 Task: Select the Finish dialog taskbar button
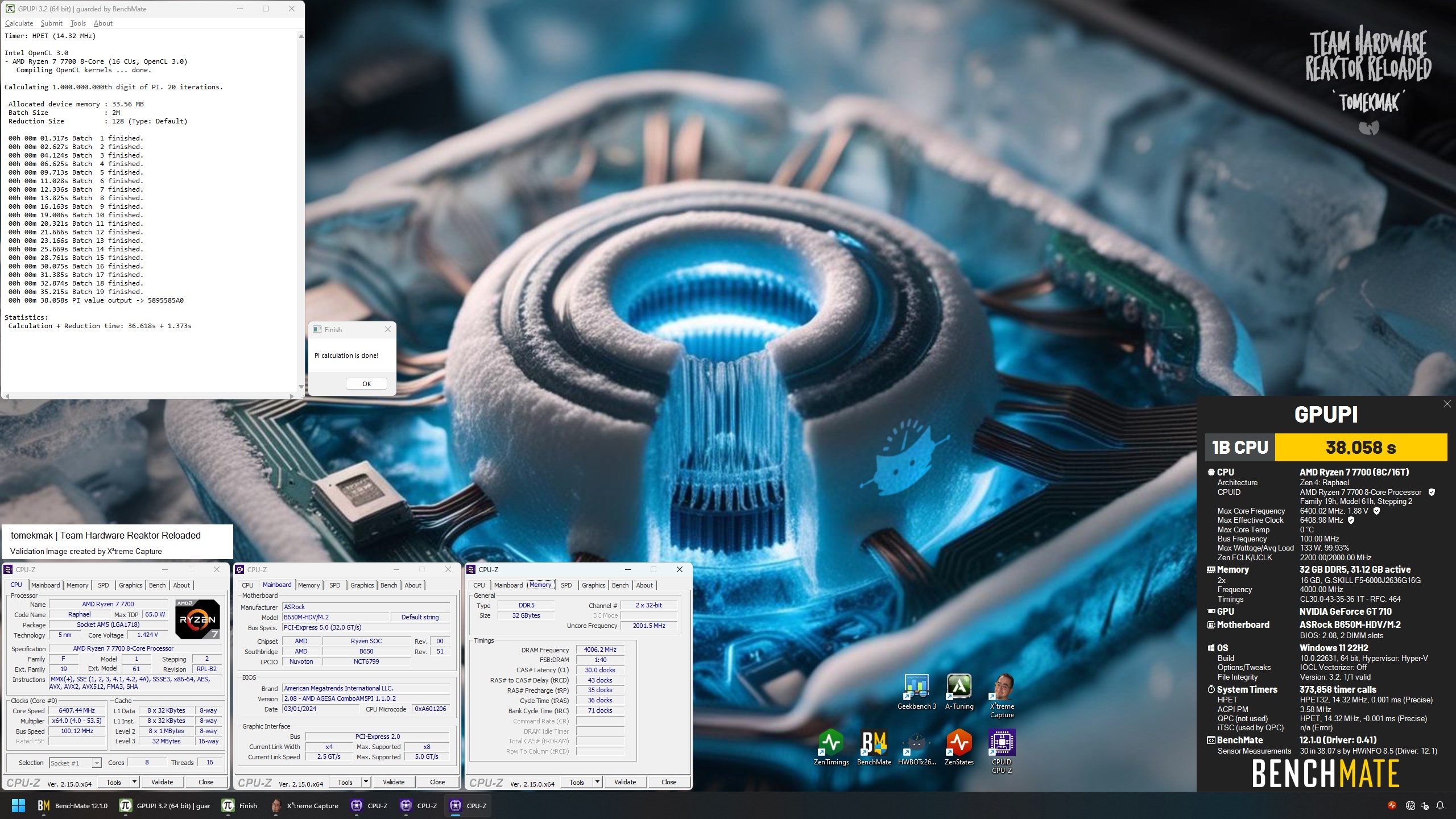coord(239,805)
